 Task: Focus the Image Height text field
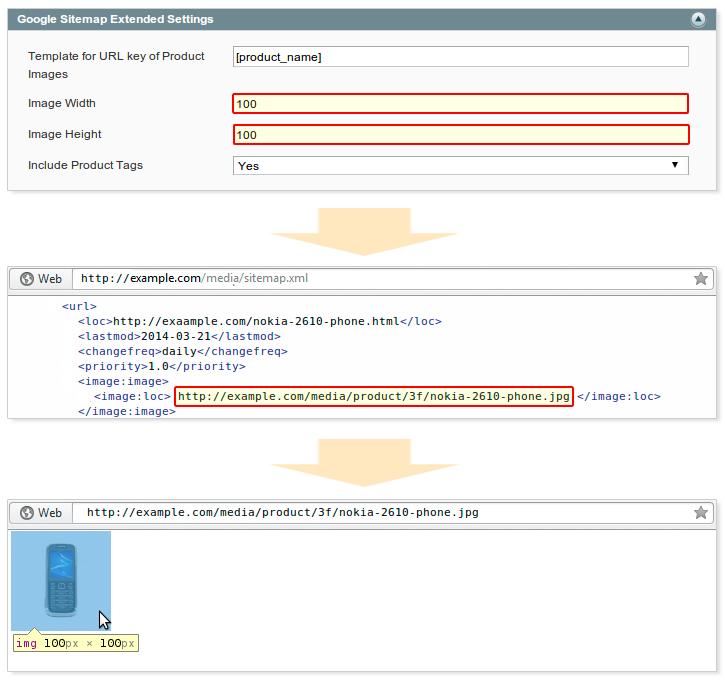coord(460,135)
